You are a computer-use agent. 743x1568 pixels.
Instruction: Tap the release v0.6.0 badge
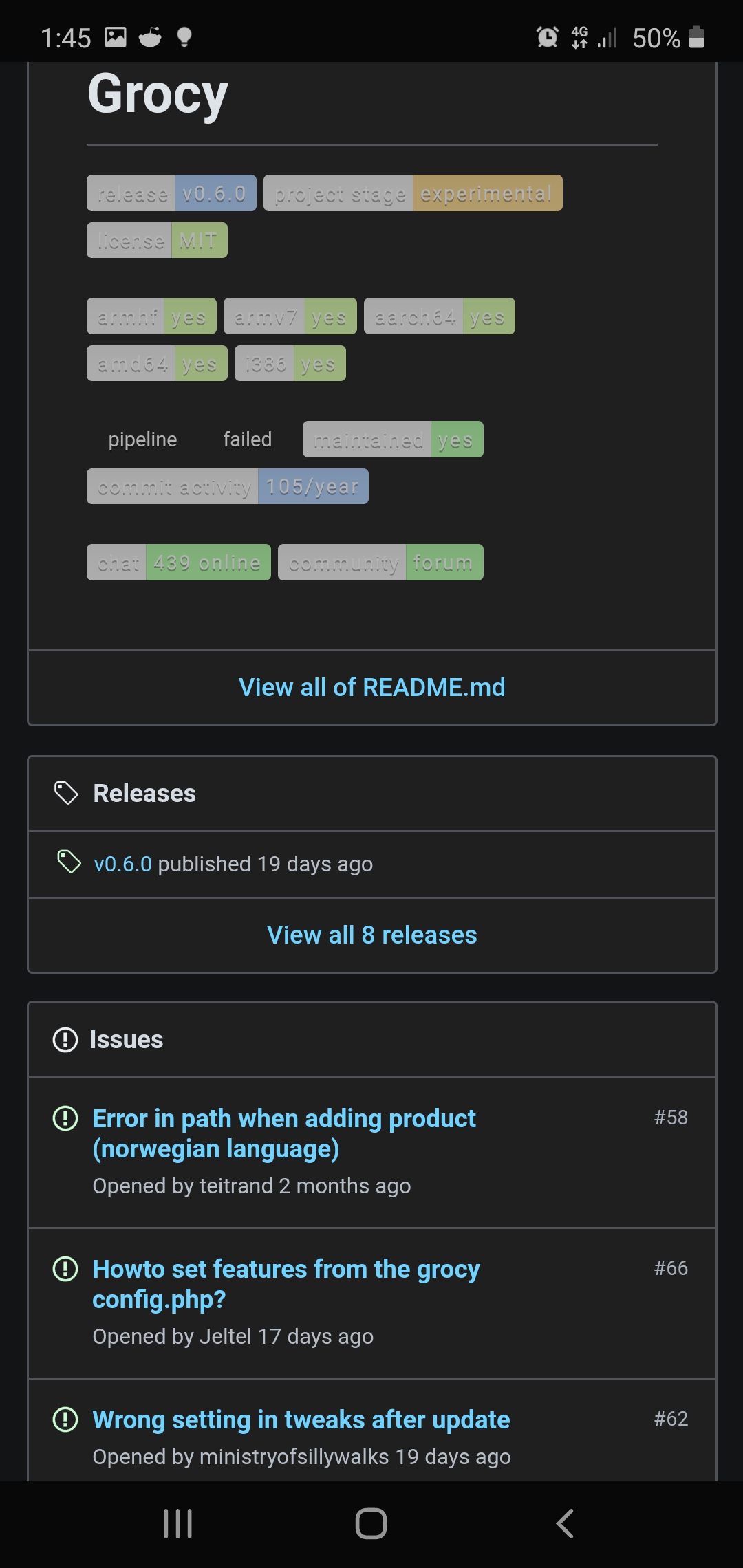(x=171, y=193)
